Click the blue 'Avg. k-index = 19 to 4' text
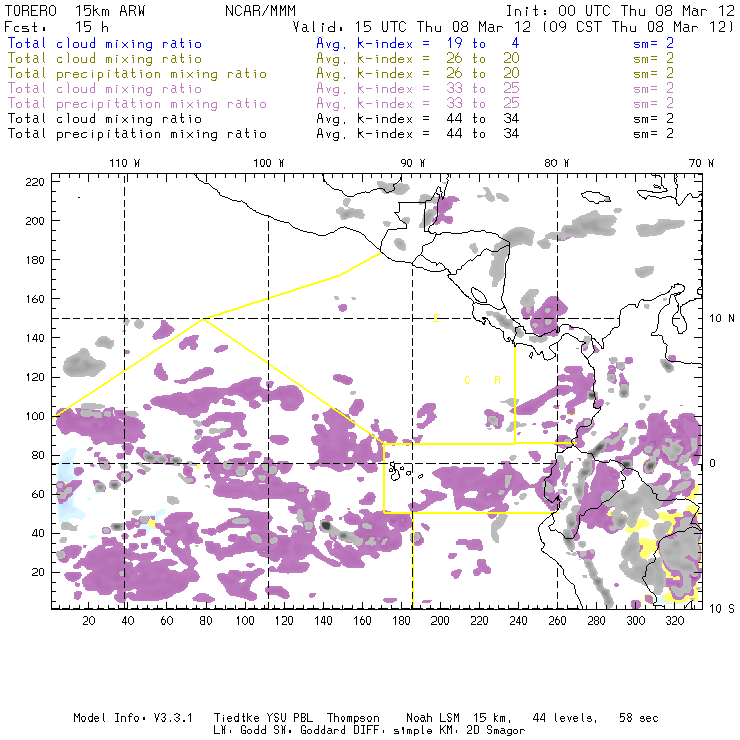 click(x=418, y=44)
